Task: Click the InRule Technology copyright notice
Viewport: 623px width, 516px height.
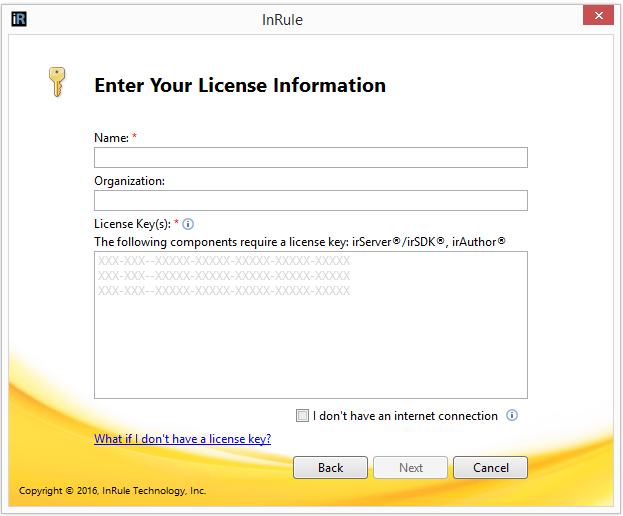Action: [x=112, y=491]
